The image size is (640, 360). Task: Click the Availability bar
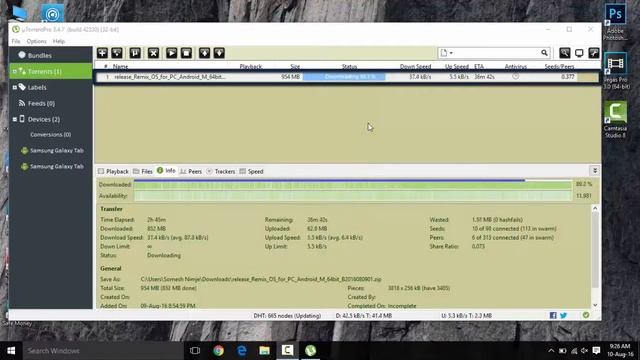pos(353,196)
